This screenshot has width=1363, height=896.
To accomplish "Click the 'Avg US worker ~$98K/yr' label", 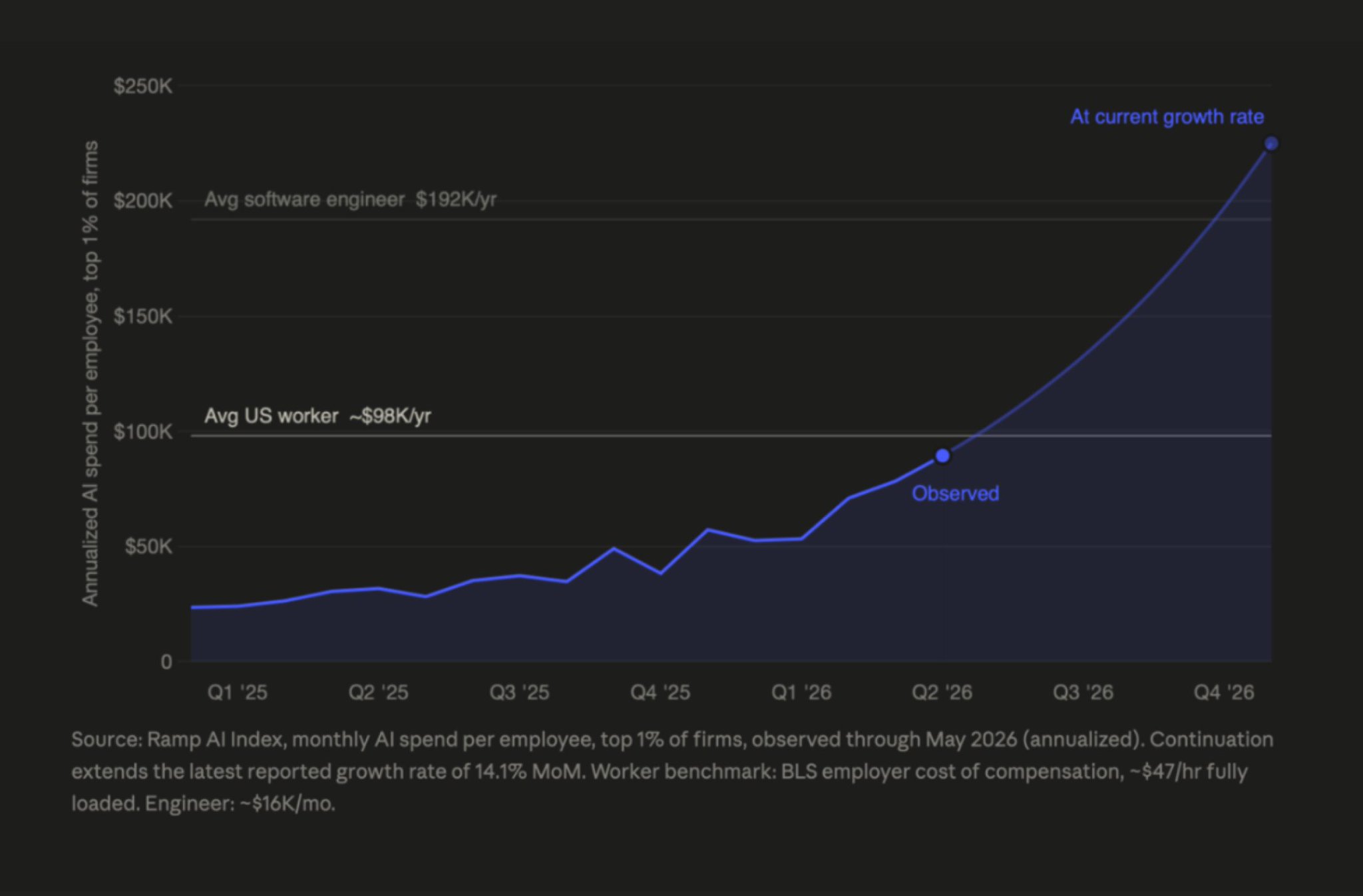I will [318, 416].
